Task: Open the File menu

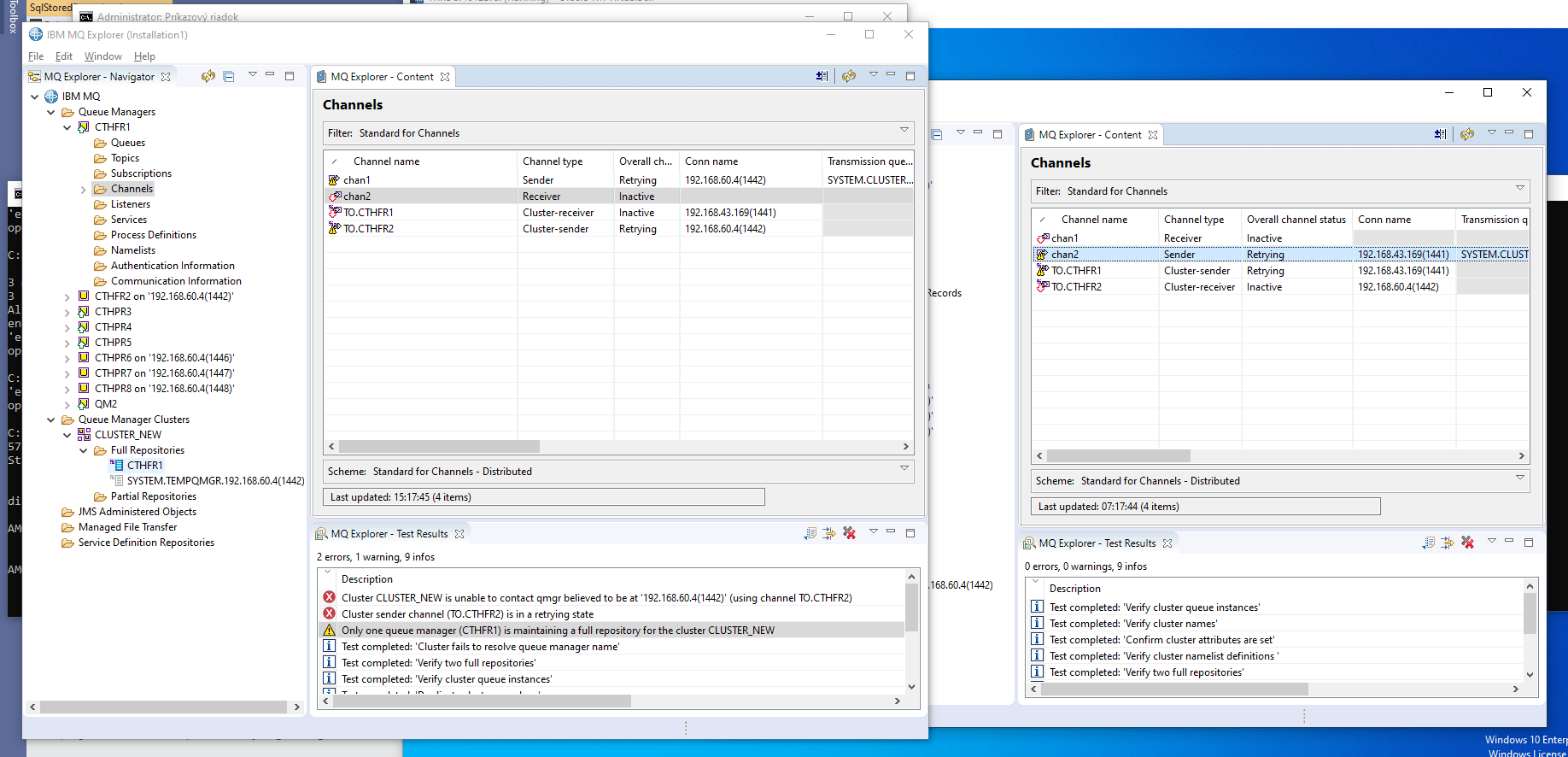Action: (x=36, y=56)
